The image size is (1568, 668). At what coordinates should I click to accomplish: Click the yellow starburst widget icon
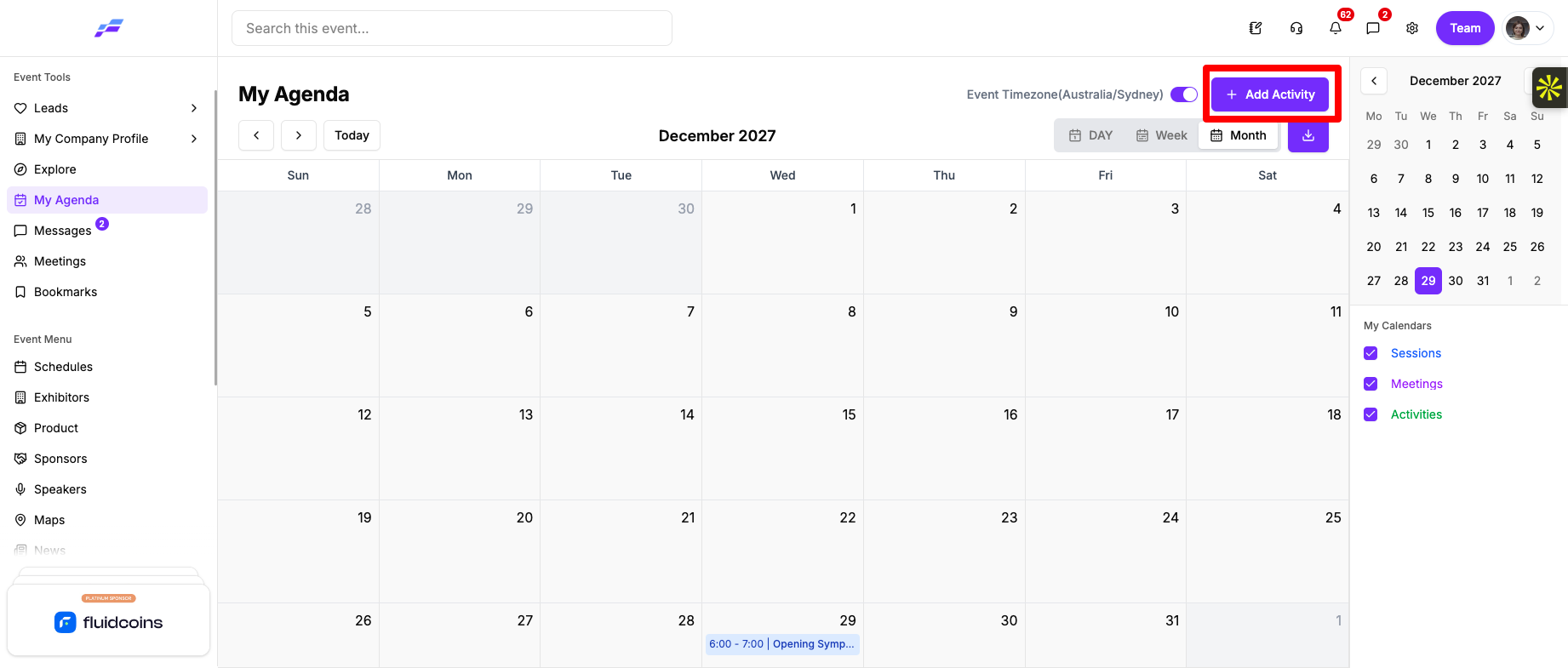click(1549, 88)
